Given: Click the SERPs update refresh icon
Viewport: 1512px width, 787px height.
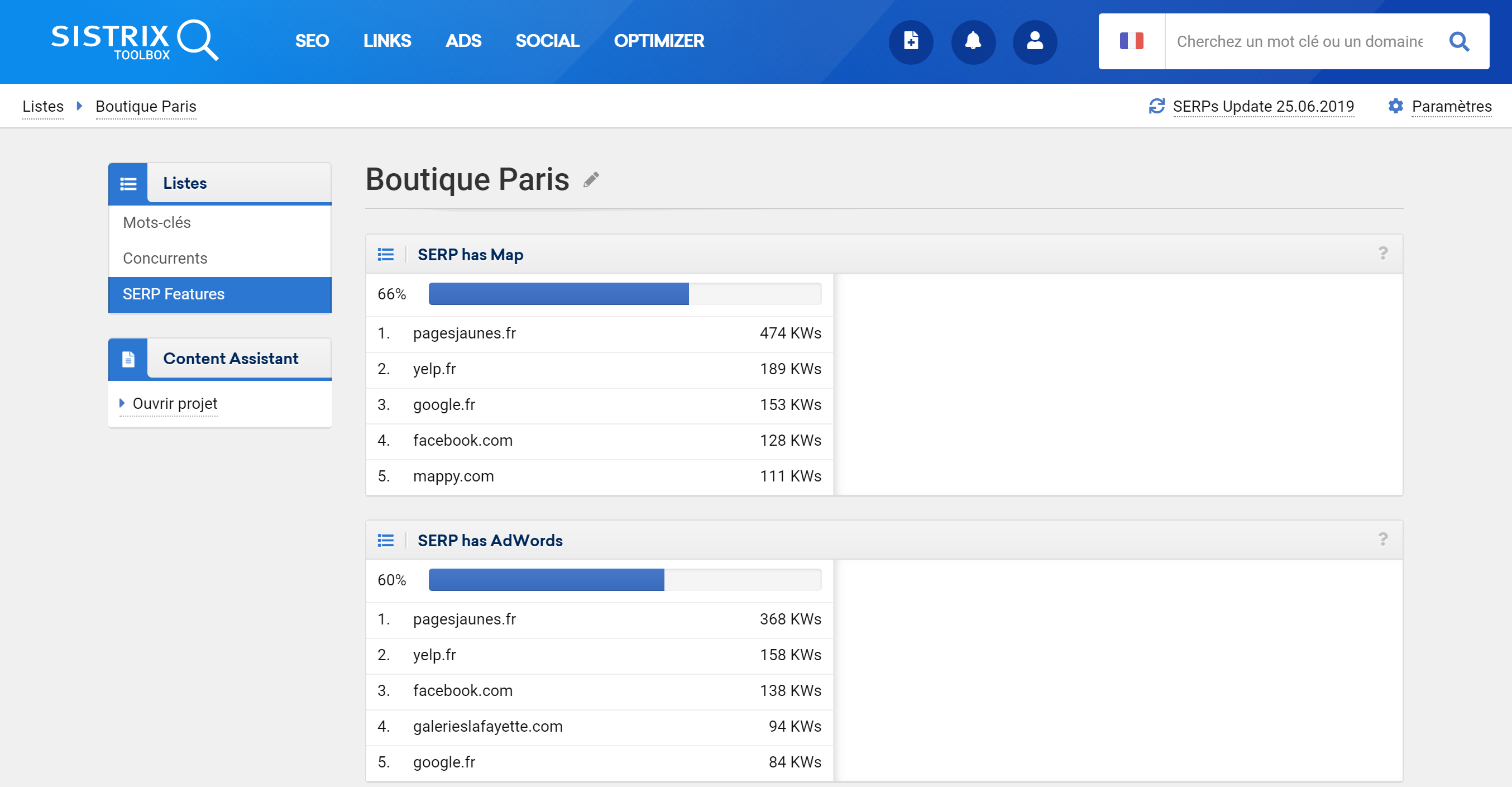Looking at the screenshot, I should tap(1156, 106).
